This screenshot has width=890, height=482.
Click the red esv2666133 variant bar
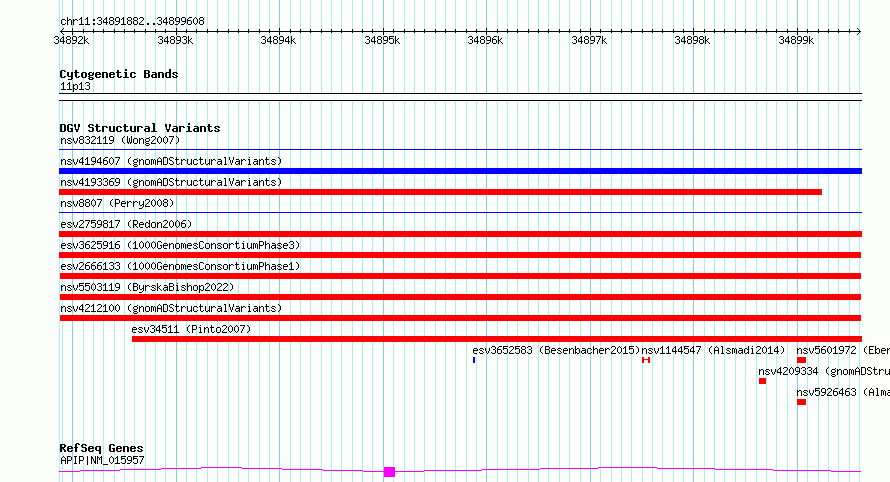(x=460, y=276)
